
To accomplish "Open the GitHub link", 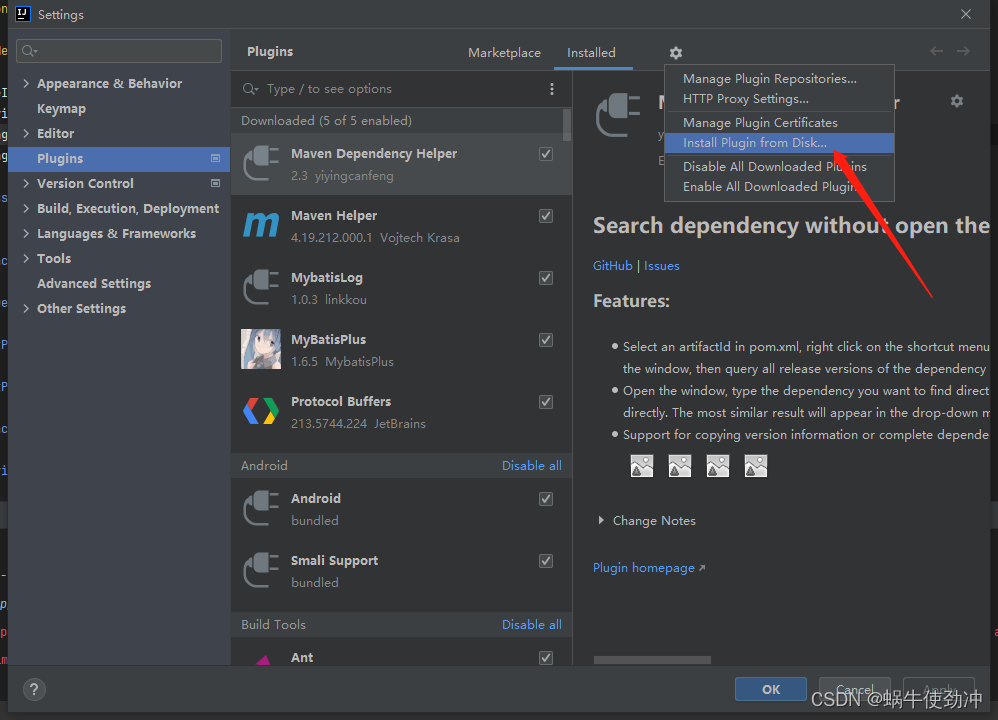I will 612,265.
